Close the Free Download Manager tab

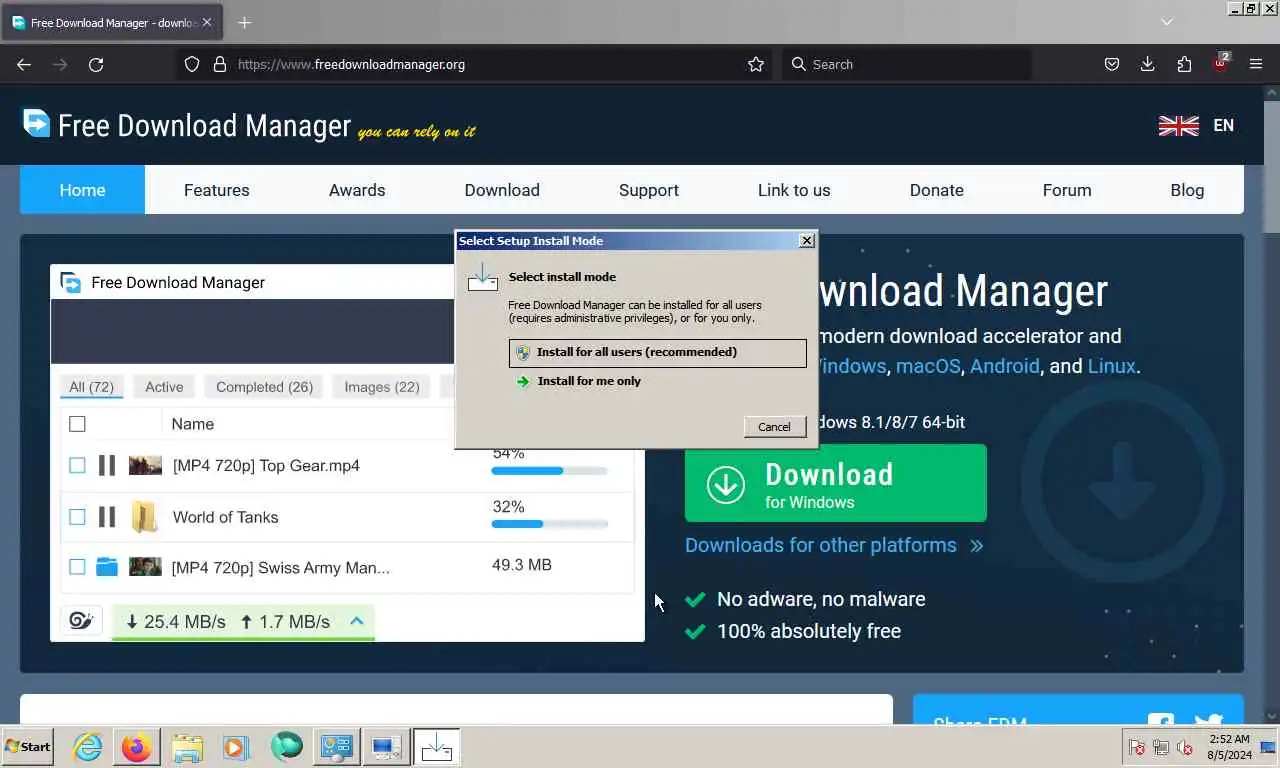tap(207, 22)
